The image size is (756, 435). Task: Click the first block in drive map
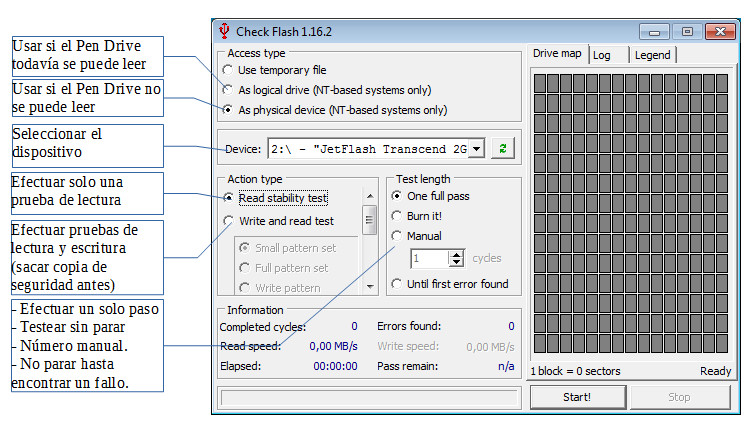pos(540,83)
